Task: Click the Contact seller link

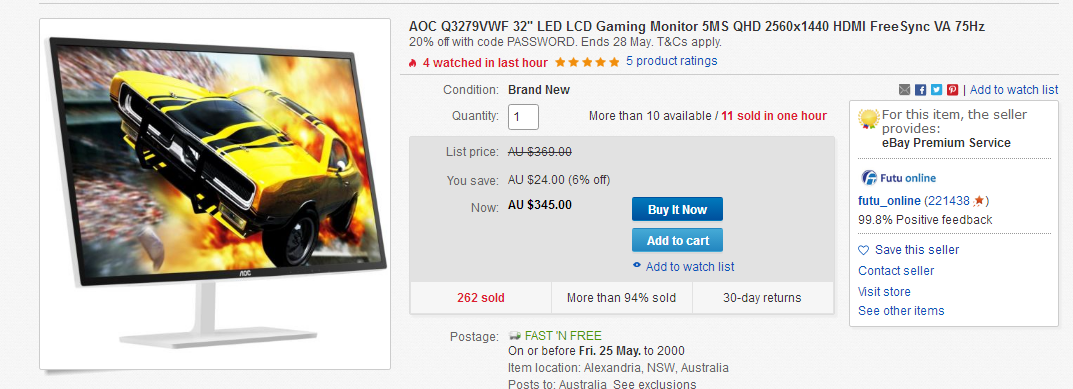Action: [x=896, y=271]
